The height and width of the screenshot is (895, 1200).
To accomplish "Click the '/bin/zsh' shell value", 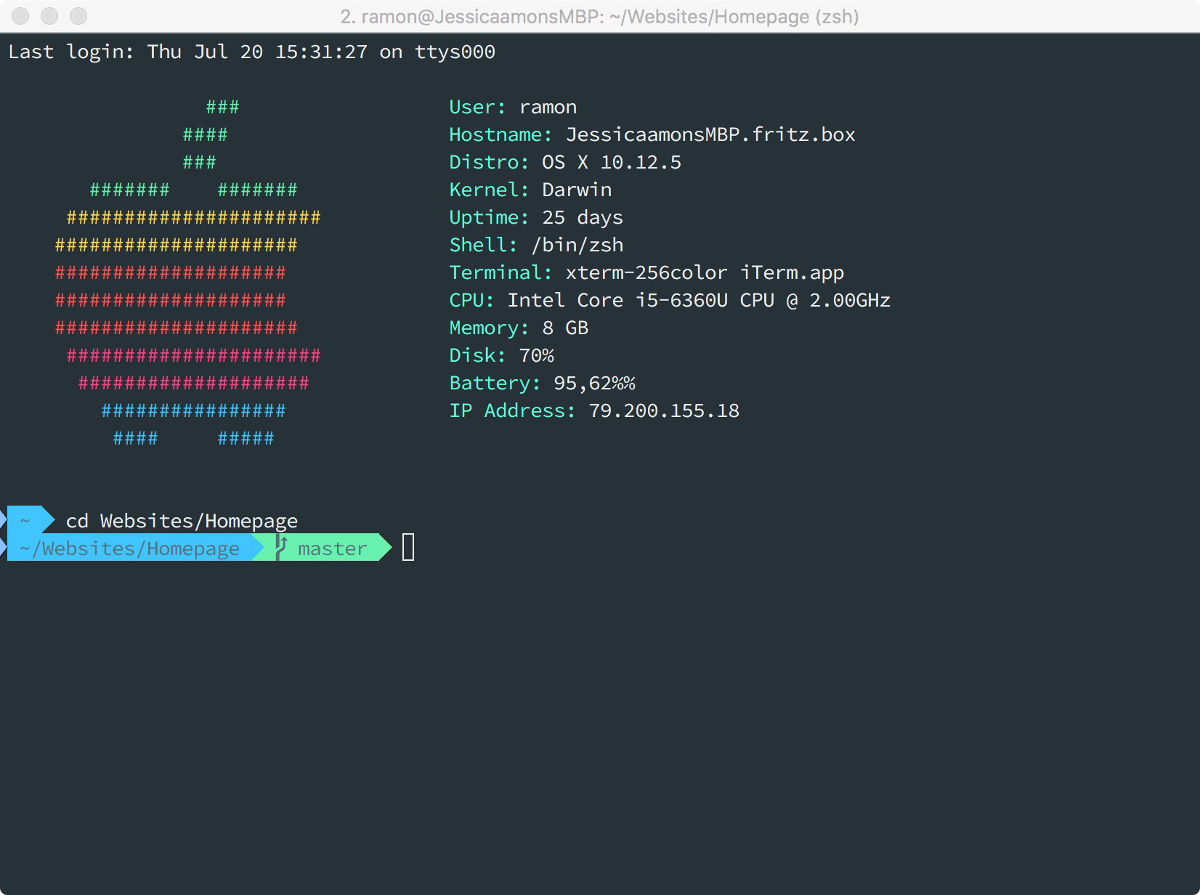I will pos(577,245).
